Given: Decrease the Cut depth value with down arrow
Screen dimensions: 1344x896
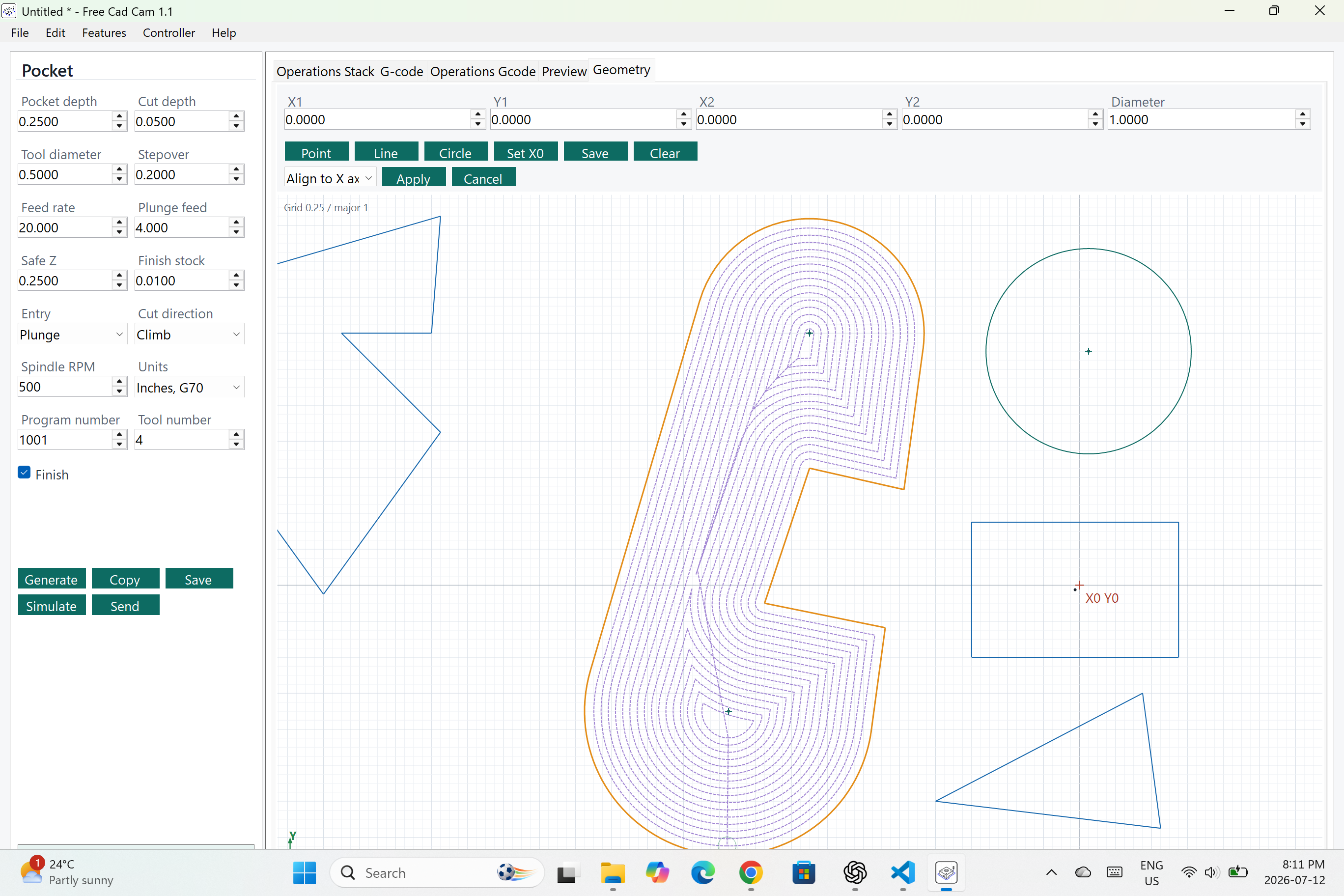Looking at the screenshot, I should coord(236,126).
